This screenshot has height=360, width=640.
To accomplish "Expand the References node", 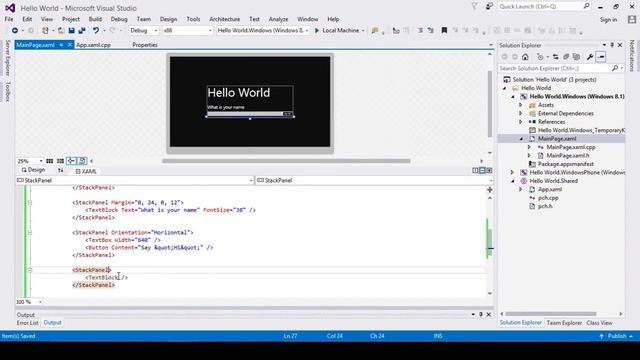I will (520, 122).
